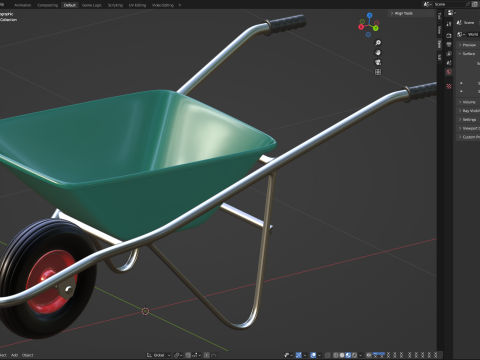The image size is (480, 360).
Task: Open the pivot point dropdown
Action: 178,355
